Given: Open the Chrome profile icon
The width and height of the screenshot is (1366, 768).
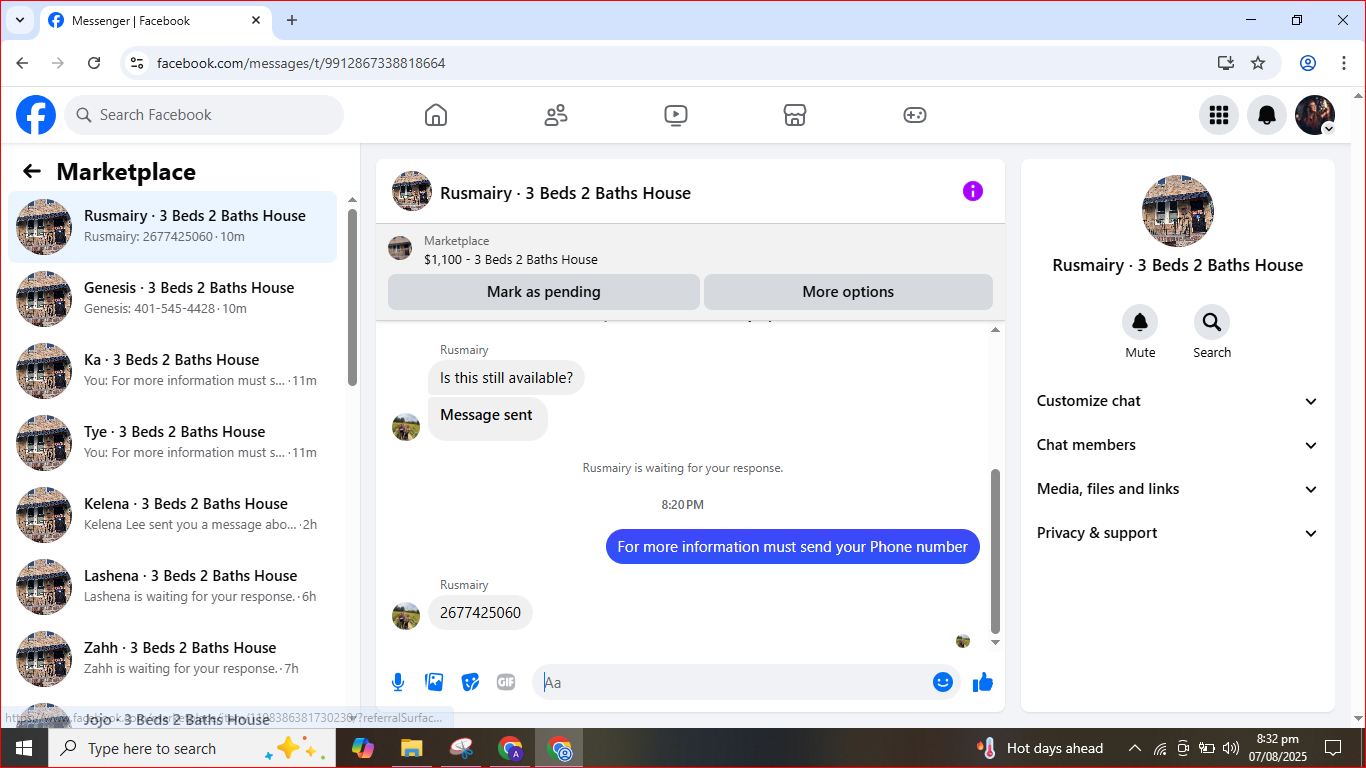Looking at the screenshot, I should (x=1308, y=63).
